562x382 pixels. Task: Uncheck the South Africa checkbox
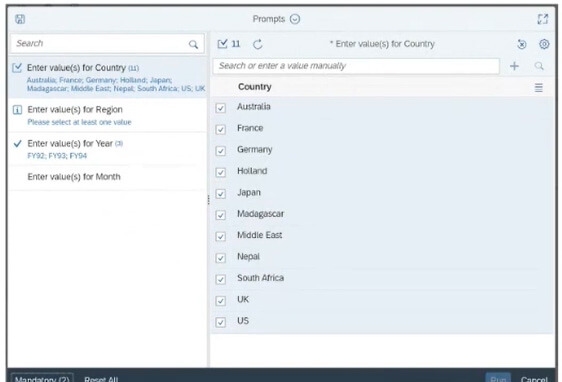coord(221,279)
